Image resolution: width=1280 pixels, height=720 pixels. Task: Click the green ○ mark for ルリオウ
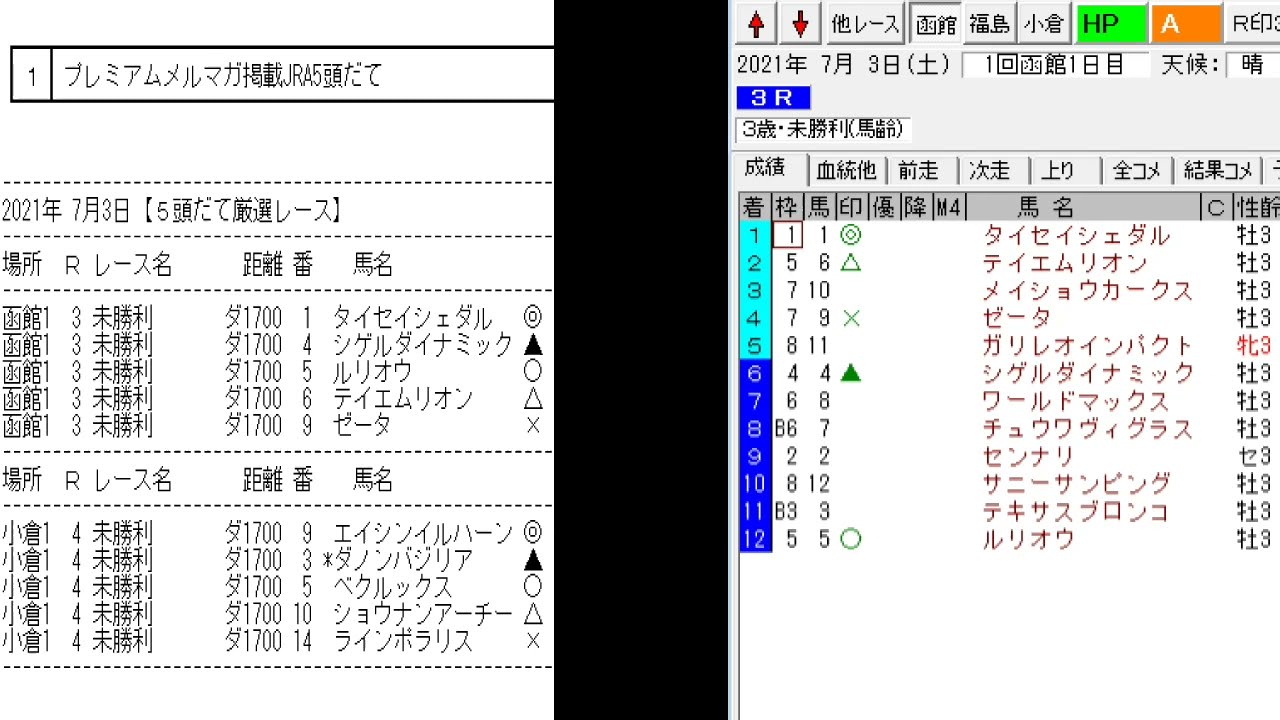pos(850,539)
